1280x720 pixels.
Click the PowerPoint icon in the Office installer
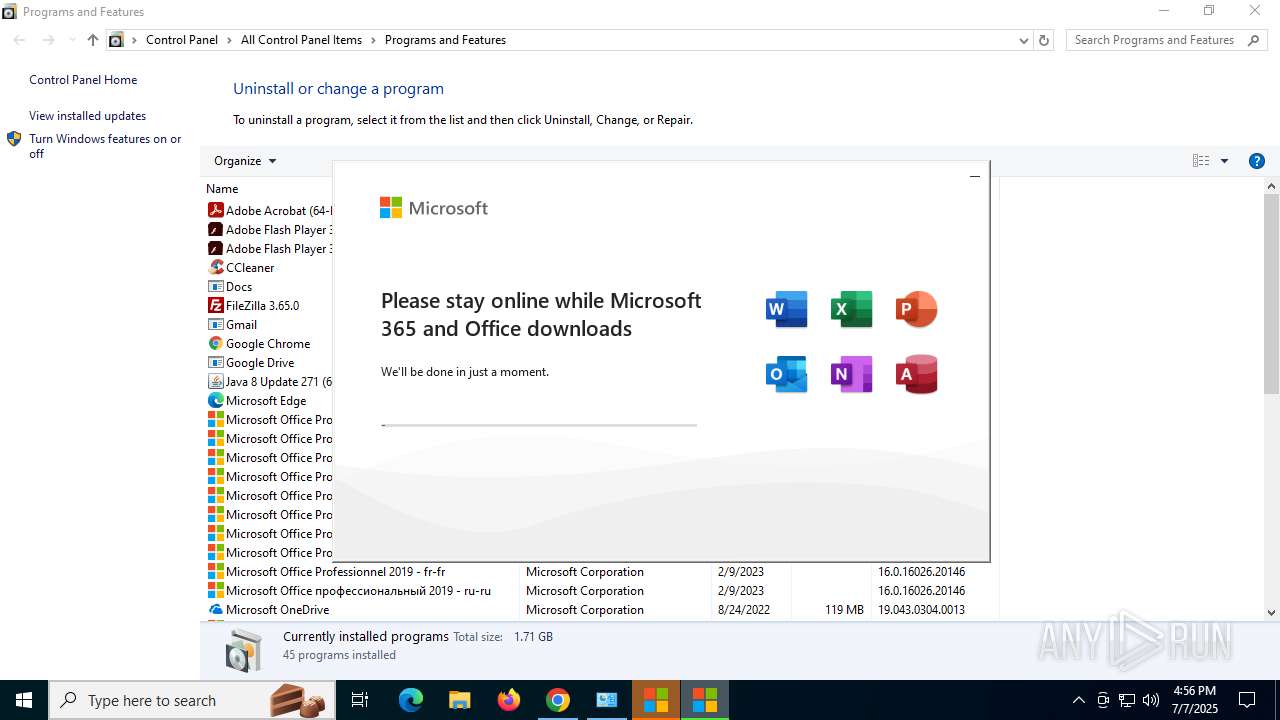tap(916, 309)
